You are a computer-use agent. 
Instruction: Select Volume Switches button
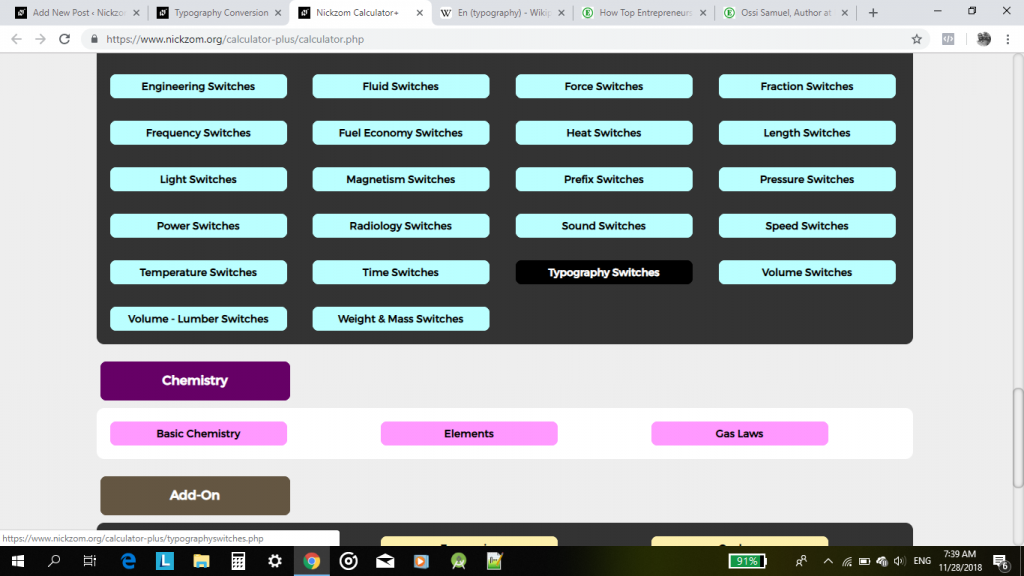point(807,272)
